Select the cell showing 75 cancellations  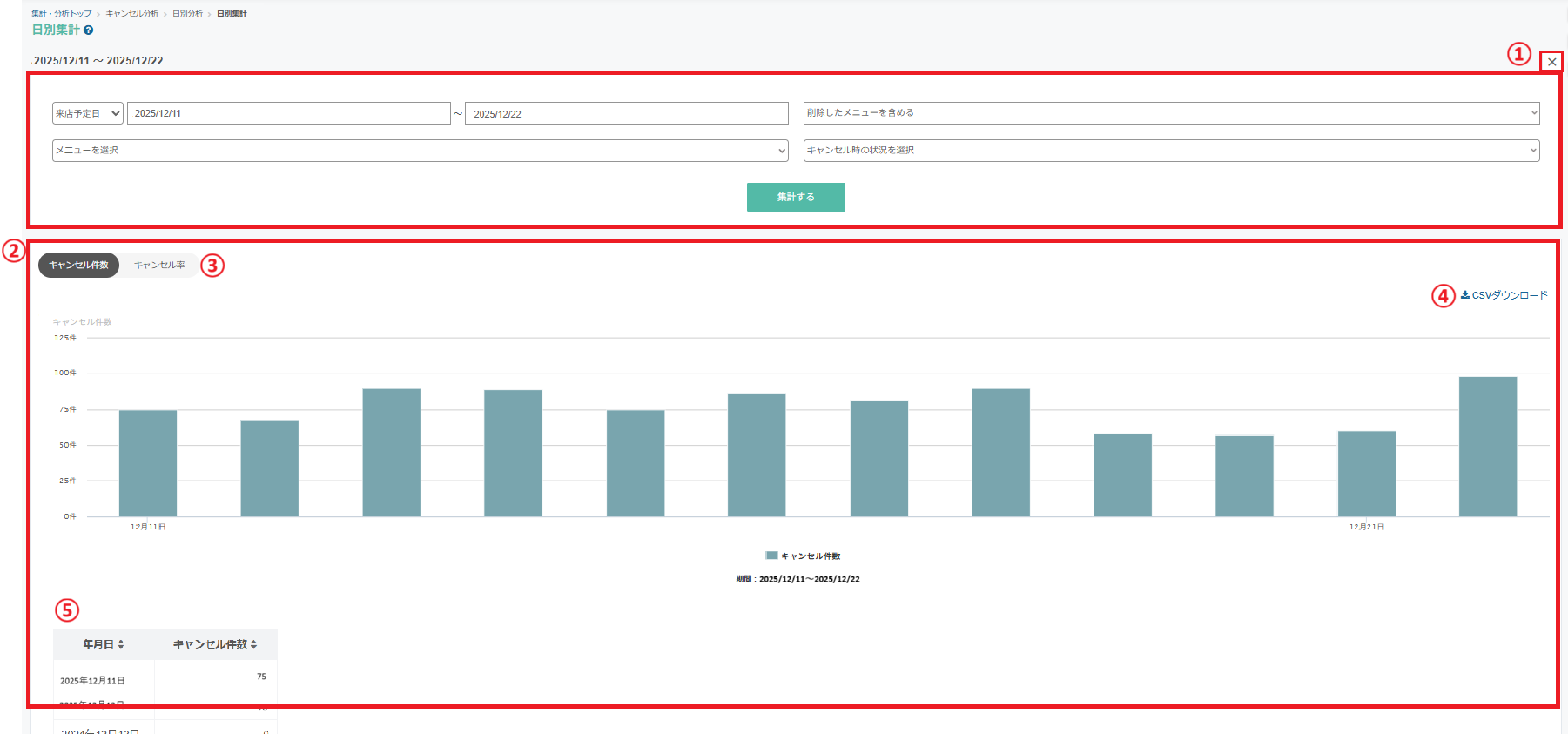(x=216, y=677)
